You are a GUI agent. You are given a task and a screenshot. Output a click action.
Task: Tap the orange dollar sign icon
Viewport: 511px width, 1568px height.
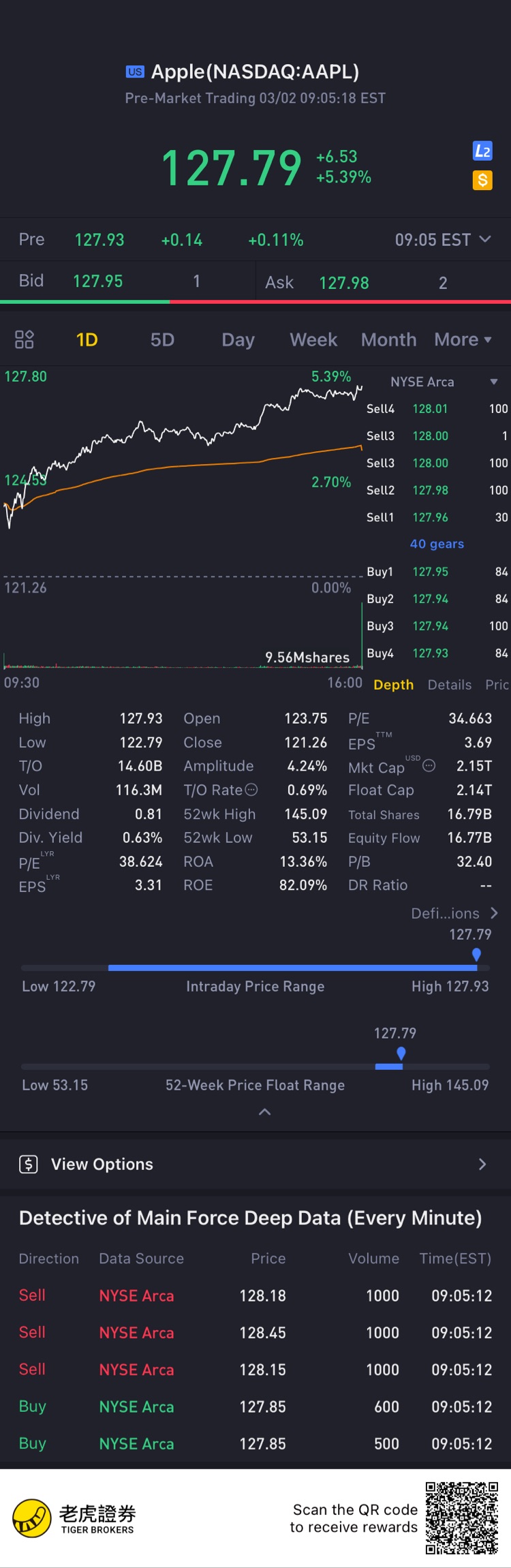[x=482, y=181]
